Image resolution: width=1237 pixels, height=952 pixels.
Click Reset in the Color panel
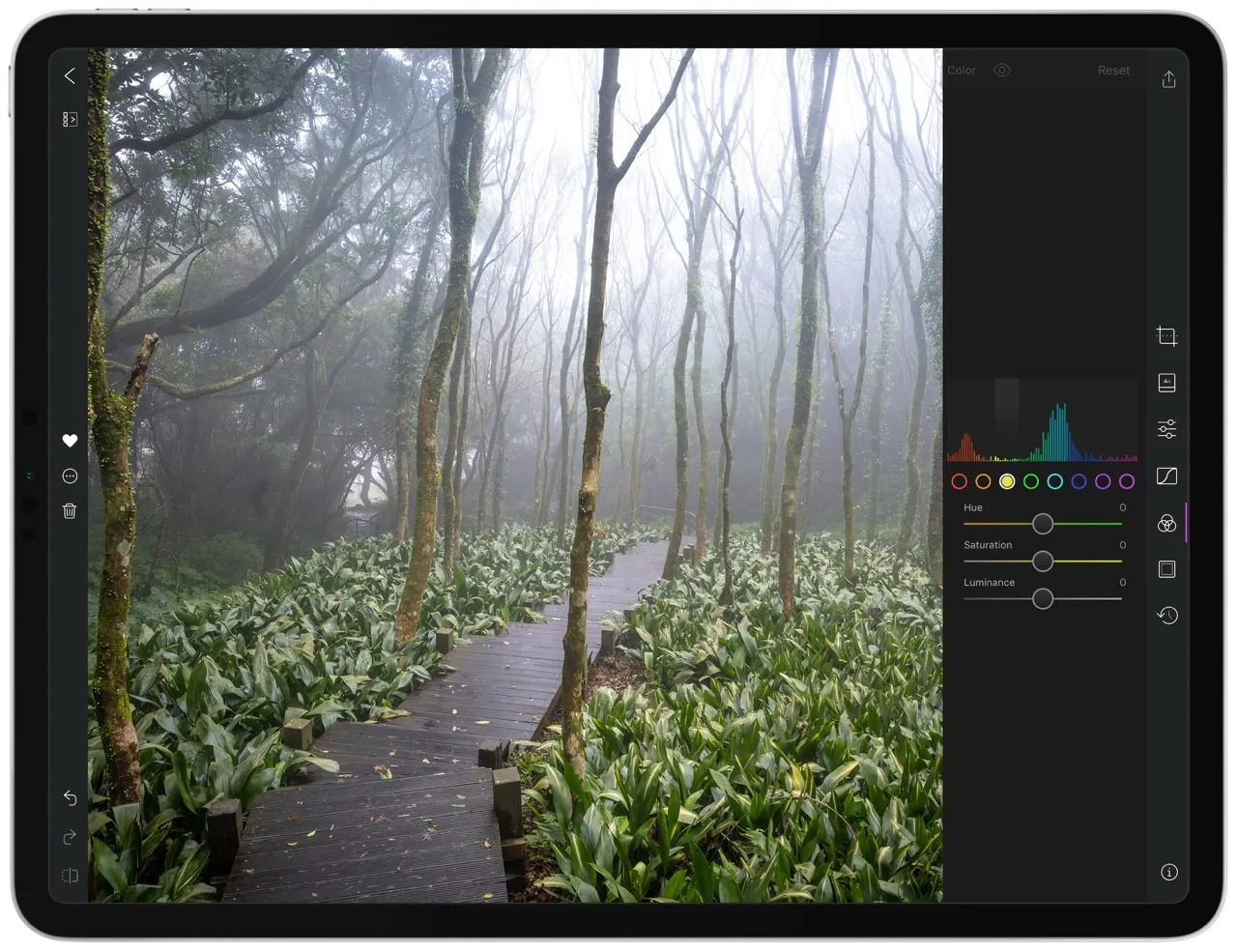pos(1113,71)
